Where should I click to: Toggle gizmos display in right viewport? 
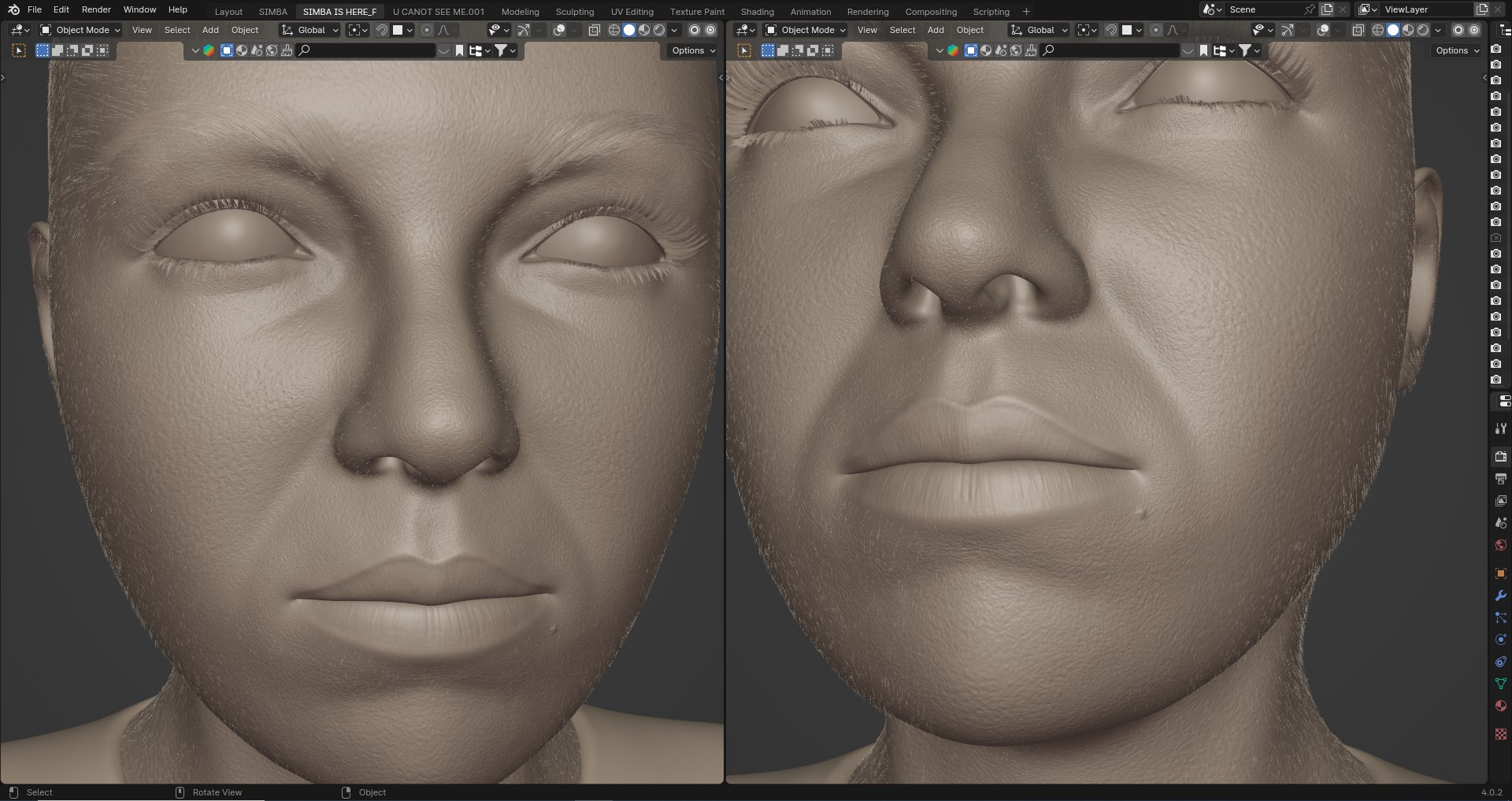tap(1288, 30)
